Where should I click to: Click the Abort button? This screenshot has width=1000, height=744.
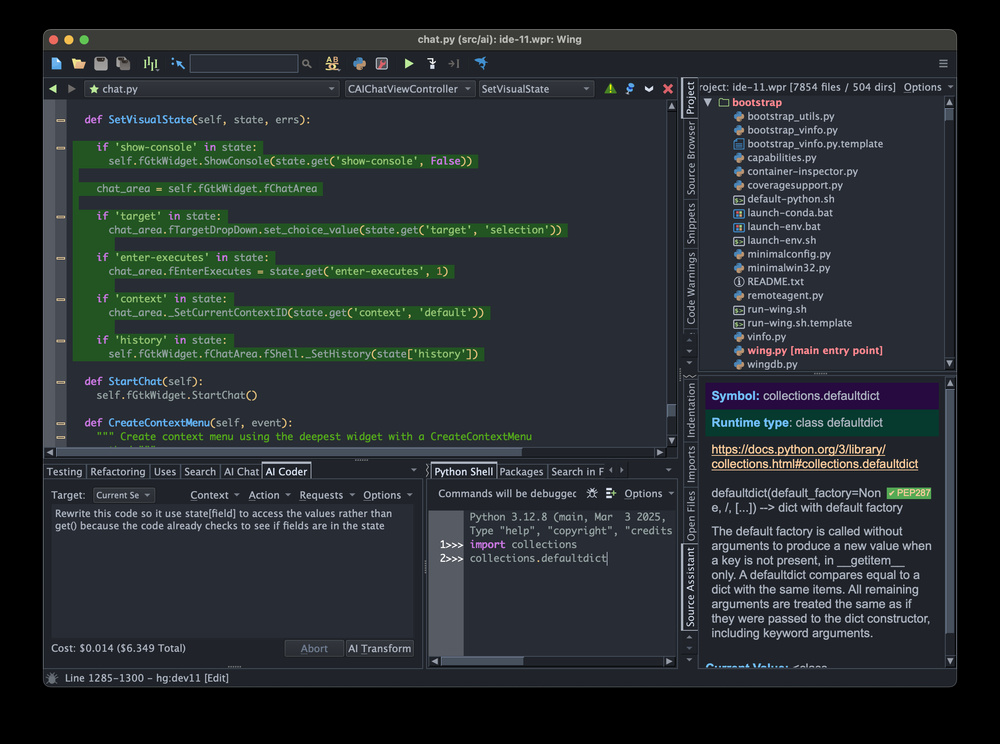click(x=313, y=648)
